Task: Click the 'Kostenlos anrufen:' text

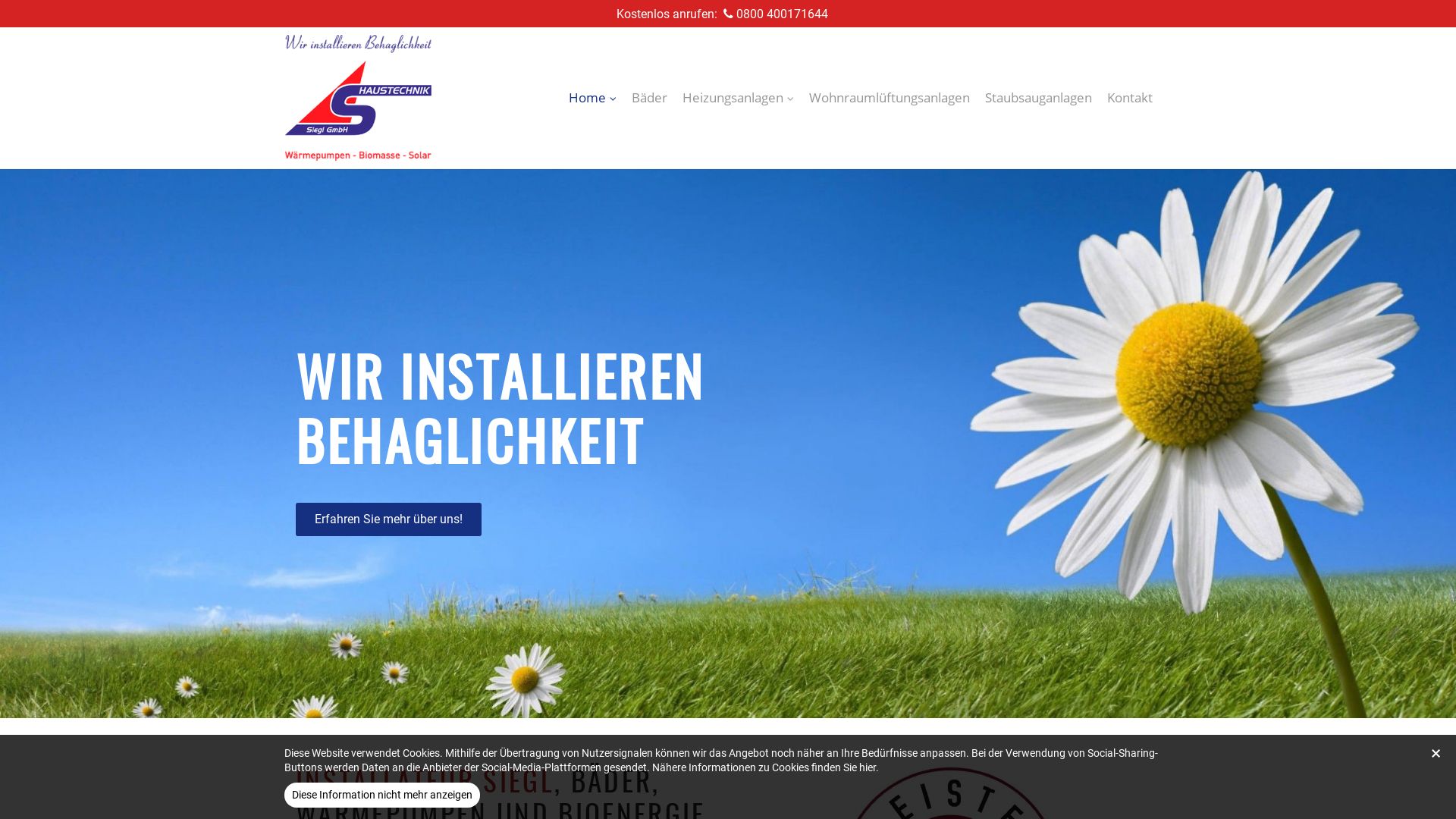Action: 666,14
